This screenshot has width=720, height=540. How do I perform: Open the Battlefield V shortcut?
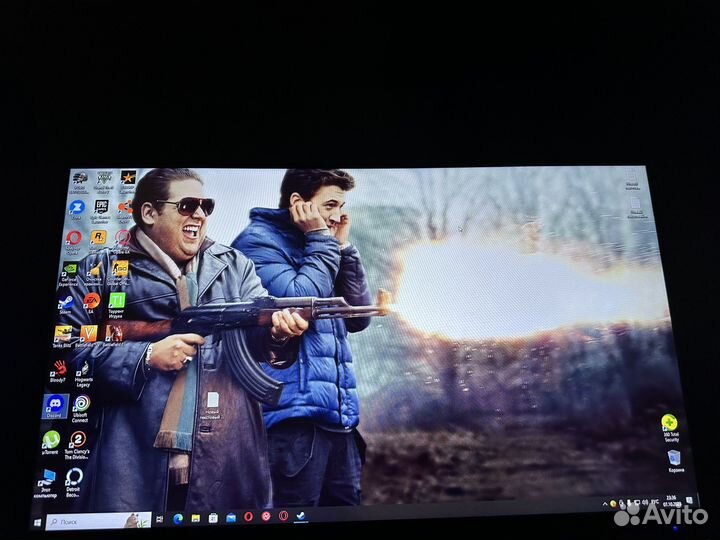click(88, 336)
